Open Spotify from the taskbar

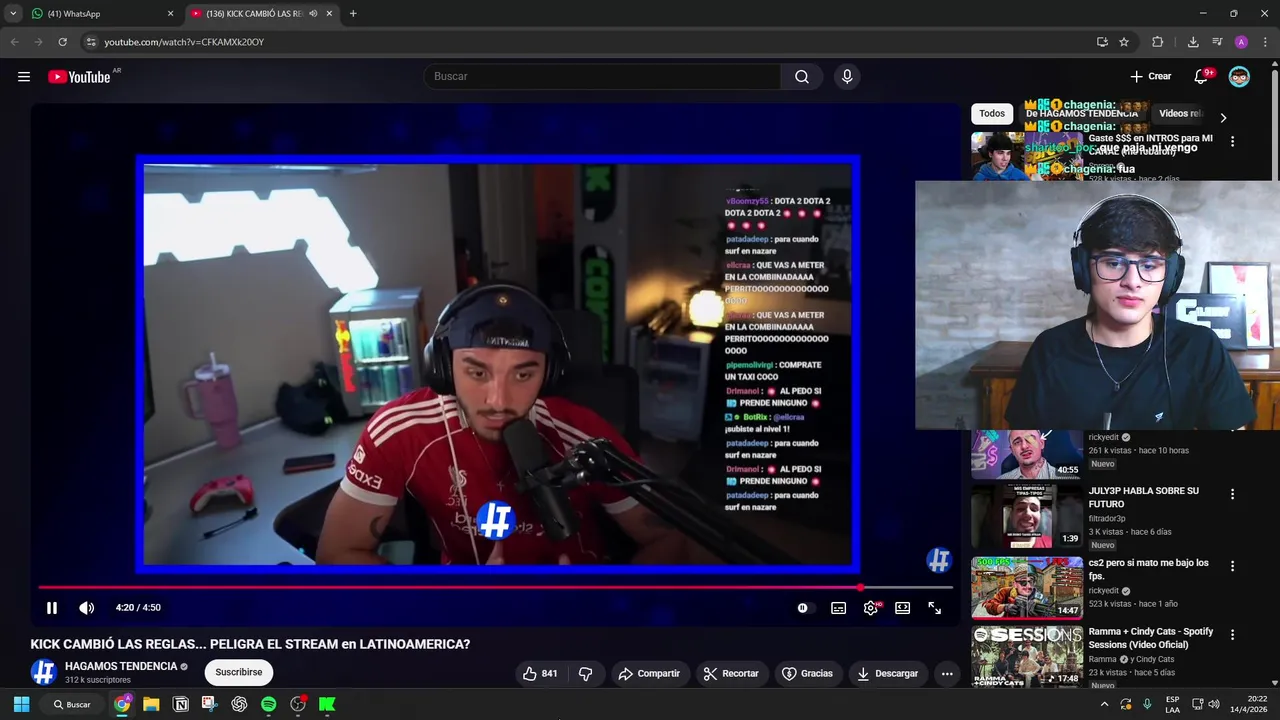pos(268,704)
